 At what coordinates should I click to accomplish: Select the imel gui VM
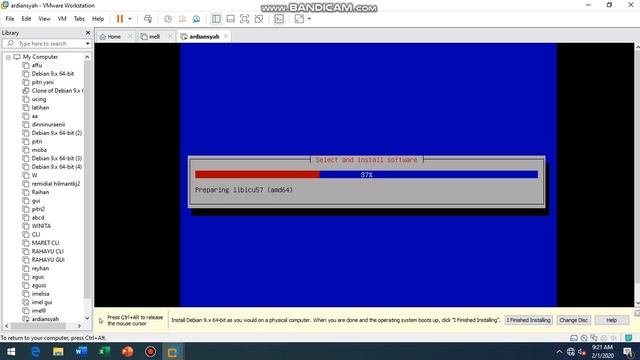(42, 302)
